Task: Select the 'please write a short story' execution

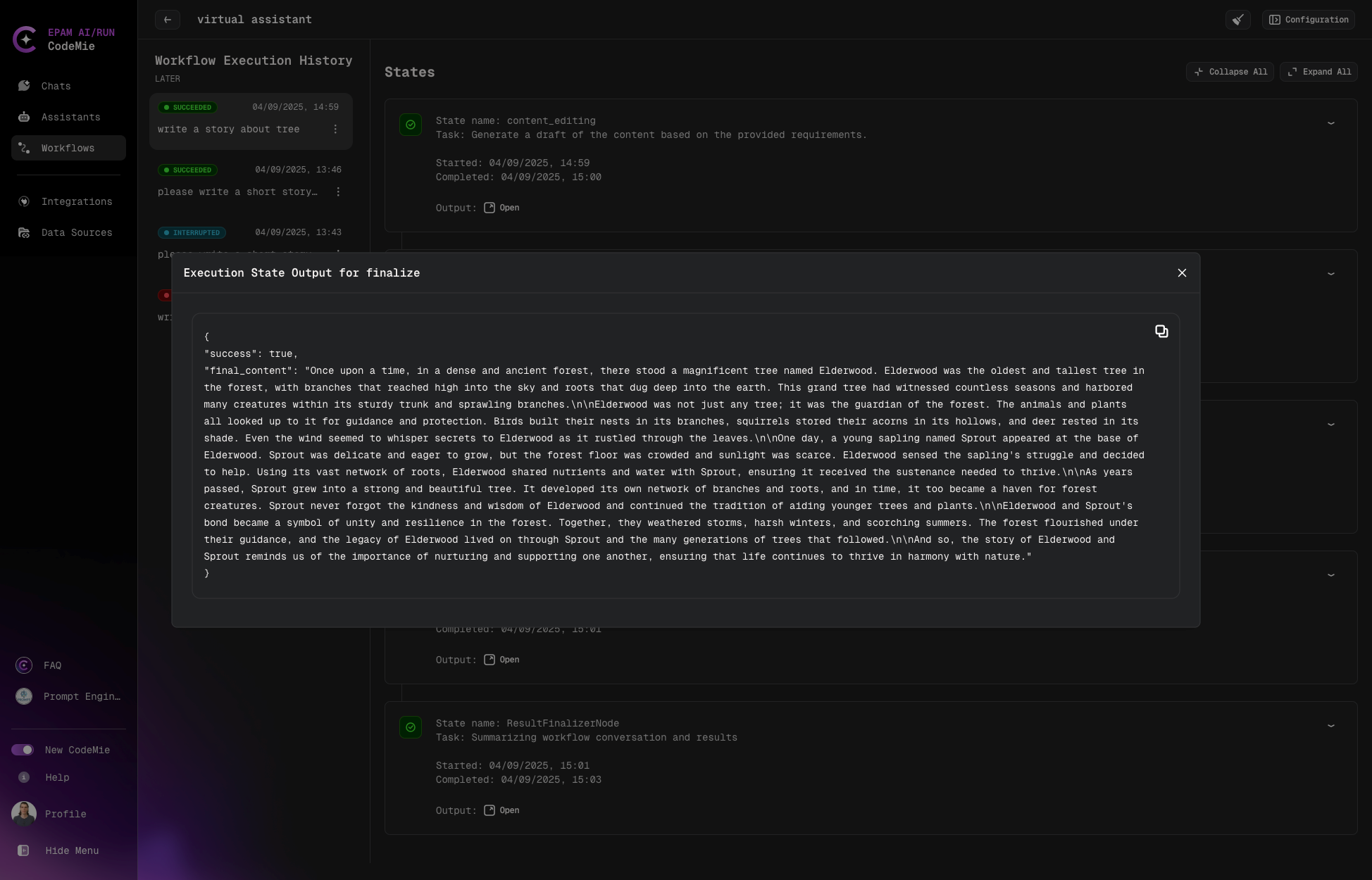Action: 237,191
